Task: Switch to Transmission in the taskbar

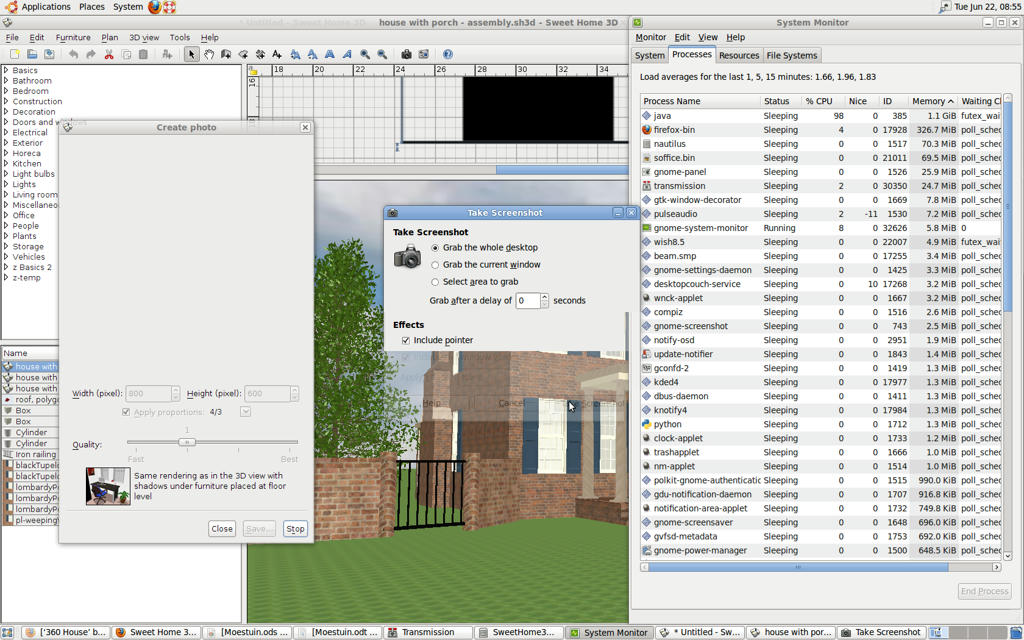Action: coord(428,632)
